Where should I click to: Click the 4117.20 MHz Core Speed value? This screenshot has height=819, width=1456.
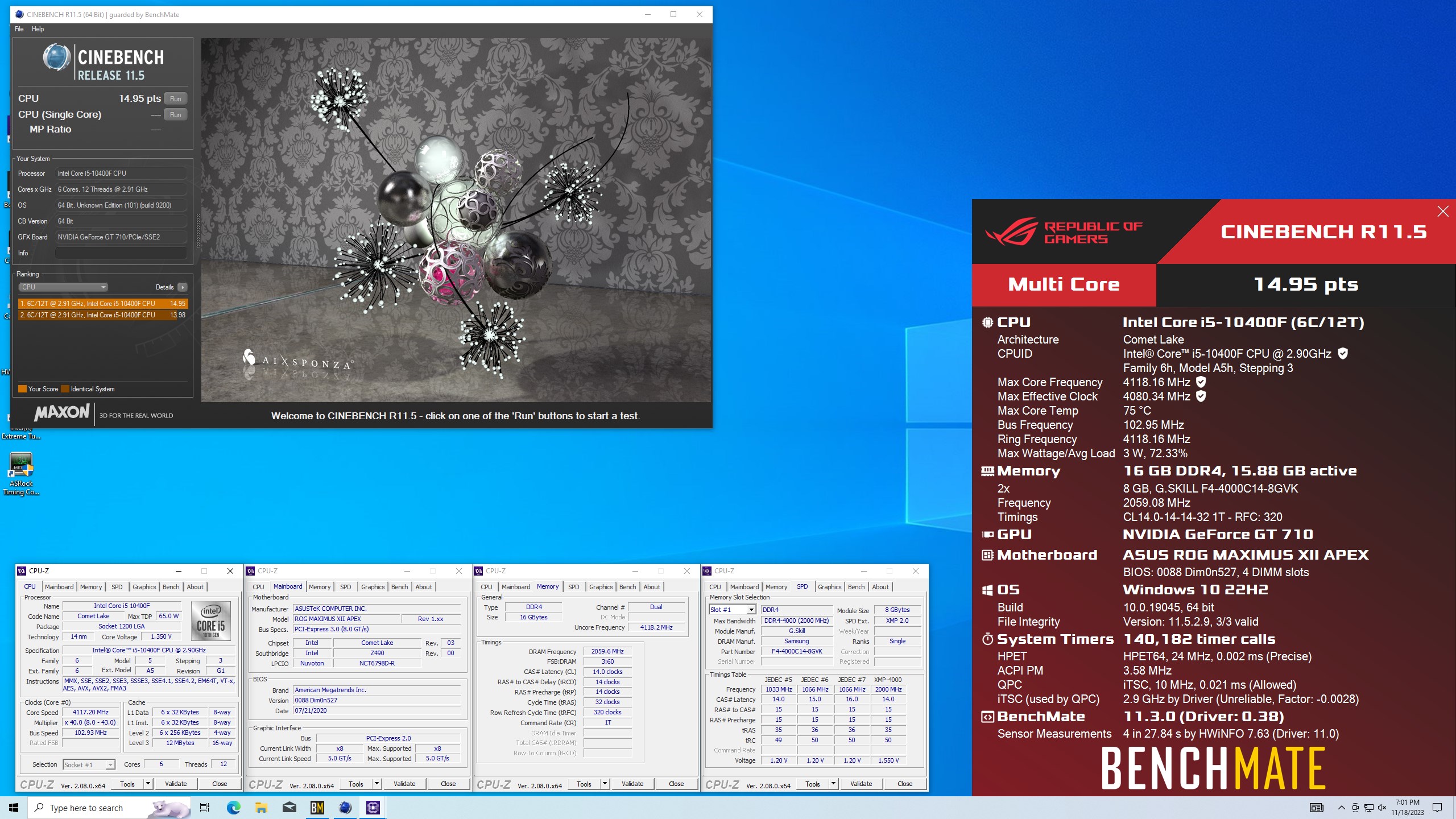click(90, 713)
